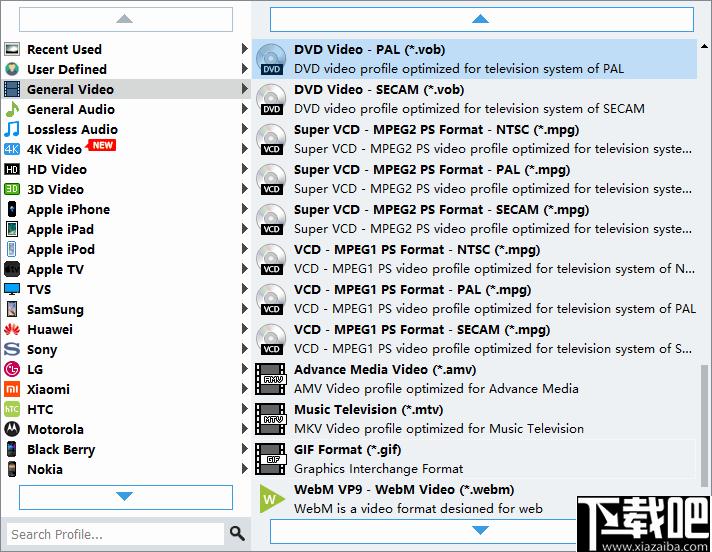Click the scrollbar up arrow in profile list
This screenshot has height=552, width=712.
(x=704, y=45)
